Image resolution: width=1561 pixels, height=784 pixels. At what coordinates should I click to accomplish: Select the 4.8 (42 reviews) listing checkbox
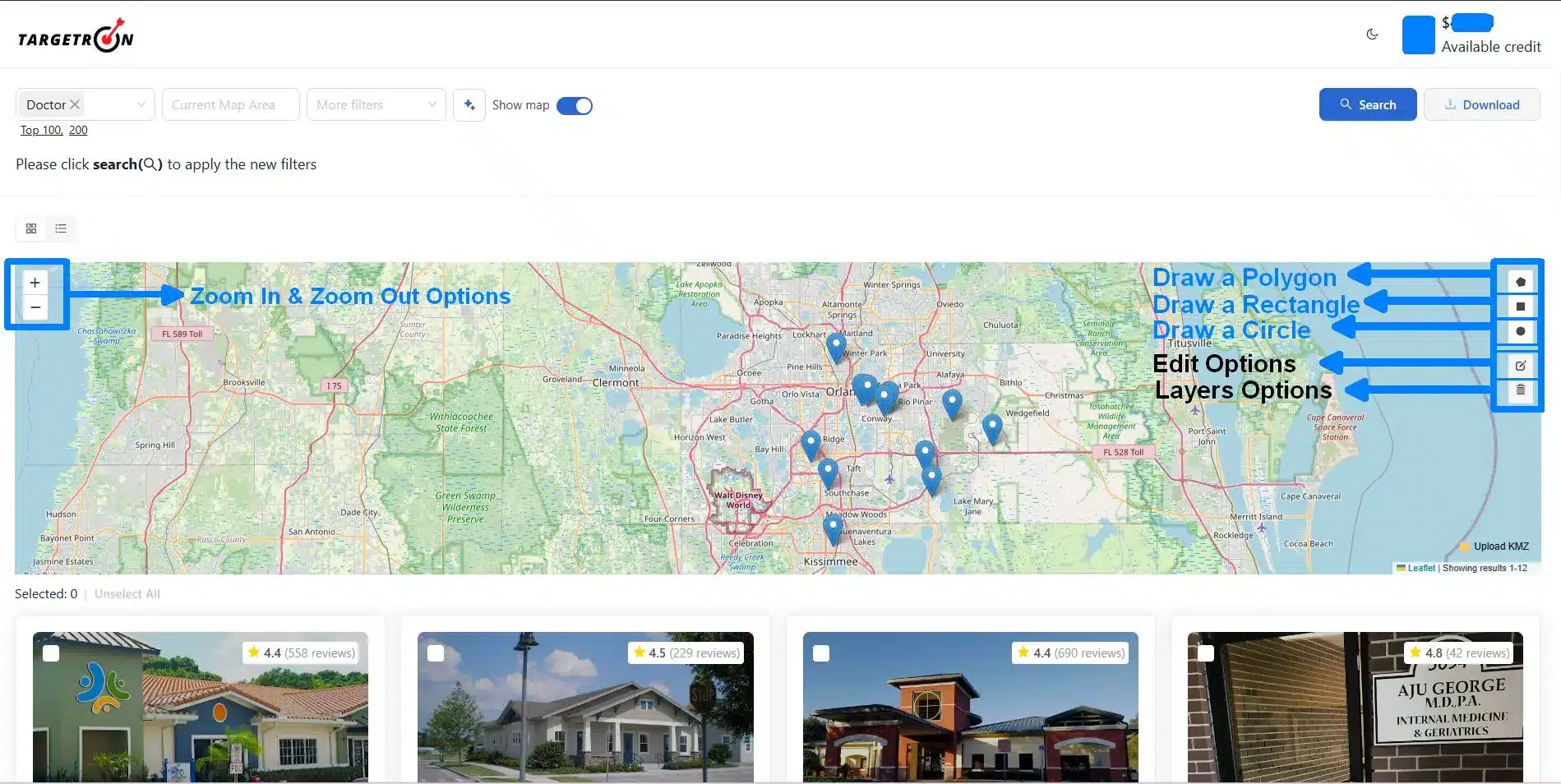1206,653
